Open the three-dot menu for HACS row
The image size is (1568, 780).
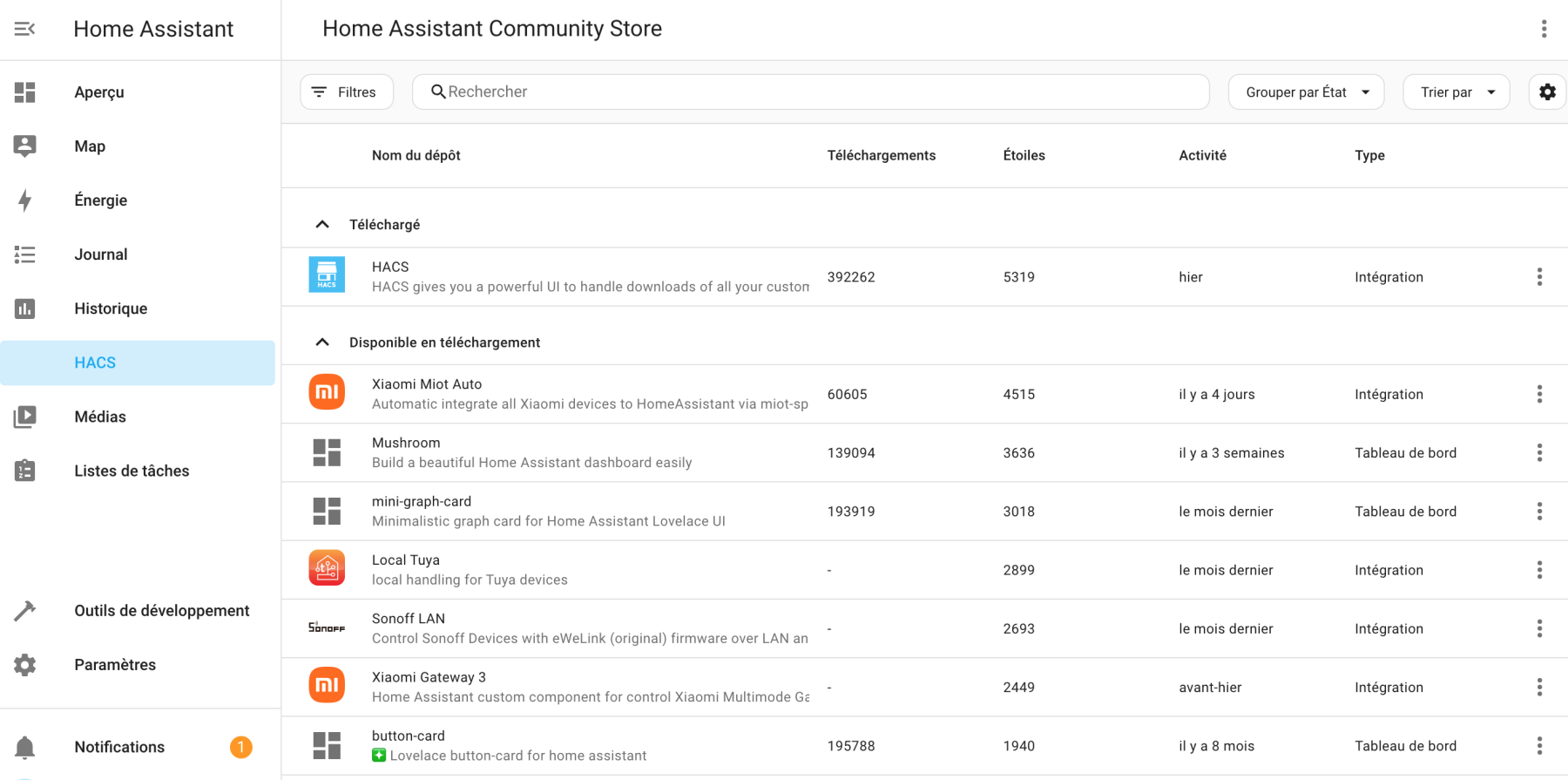tap(1539, 277)
